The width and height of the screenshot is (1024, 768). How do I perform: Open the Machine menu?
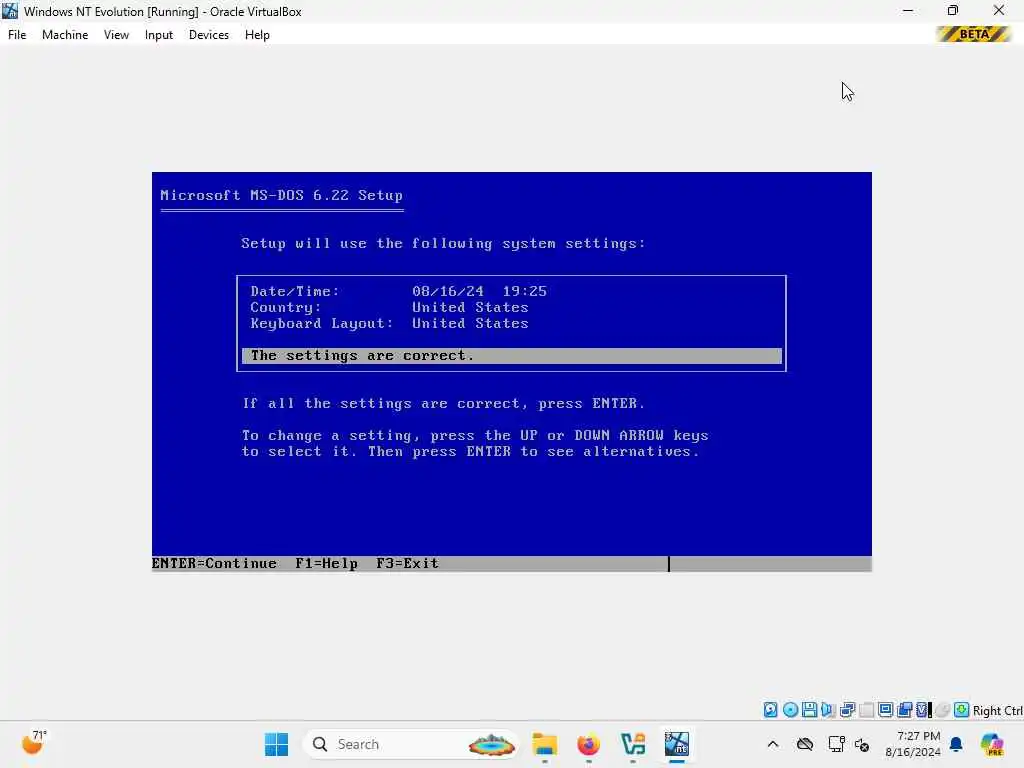click(x=65, y=35)
